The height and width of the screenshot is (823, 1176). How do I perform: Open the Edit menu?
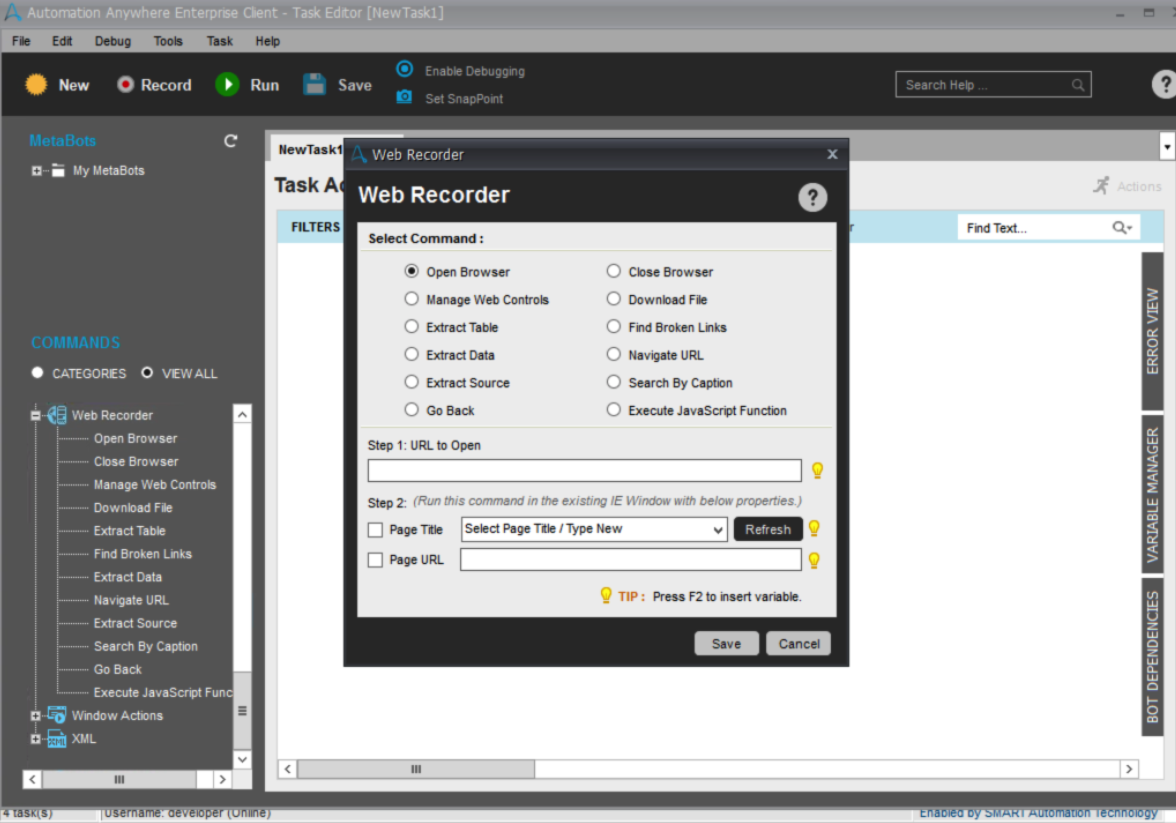pyautogui.click(x=62, y=41)
